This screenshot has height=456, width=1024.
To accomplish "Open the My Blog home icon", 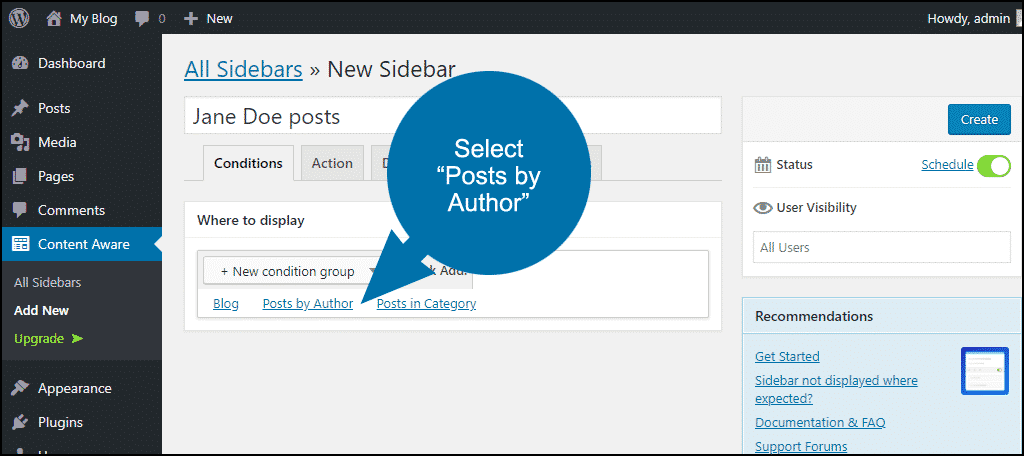I will pos(54,18).
